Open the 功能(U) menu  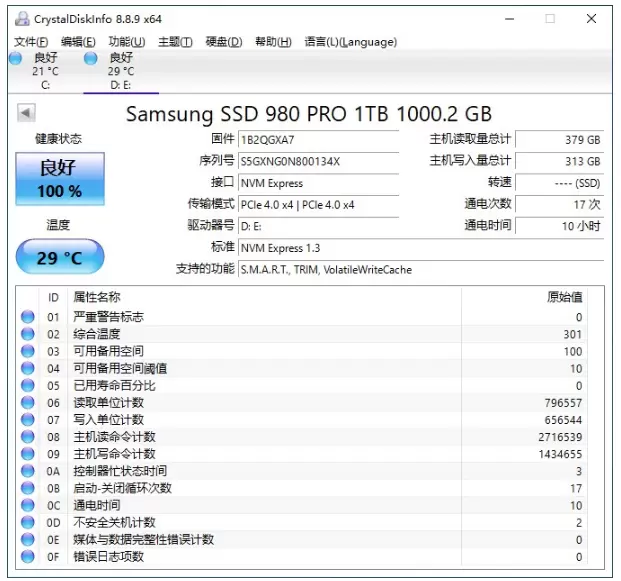(126, 42)
